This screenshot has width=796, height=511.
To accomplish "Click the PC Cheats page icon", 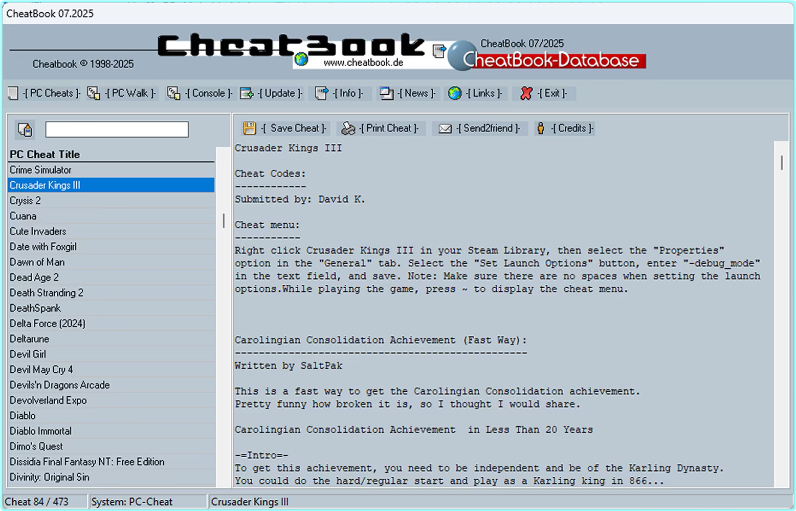I will tap(13, 93).
